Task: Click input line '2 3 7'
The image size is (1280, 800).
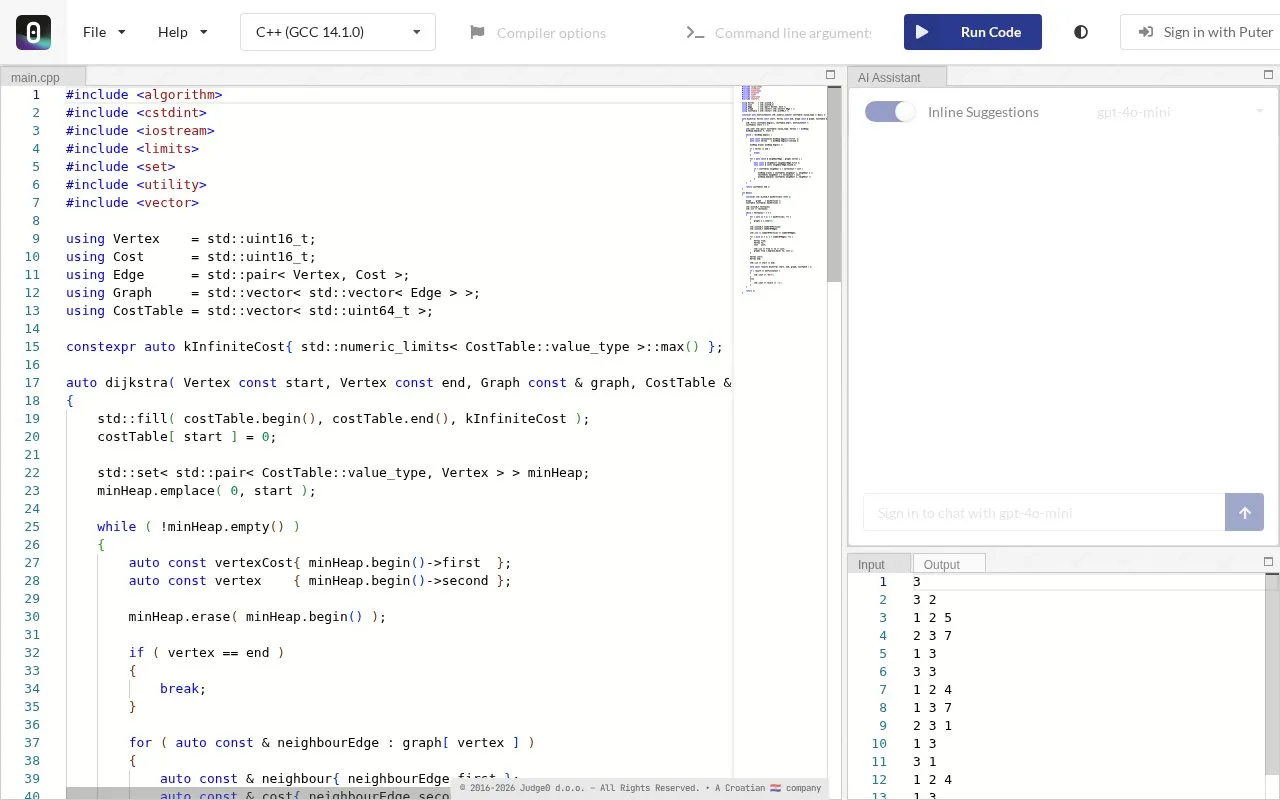Action: (x=932, y=636)
